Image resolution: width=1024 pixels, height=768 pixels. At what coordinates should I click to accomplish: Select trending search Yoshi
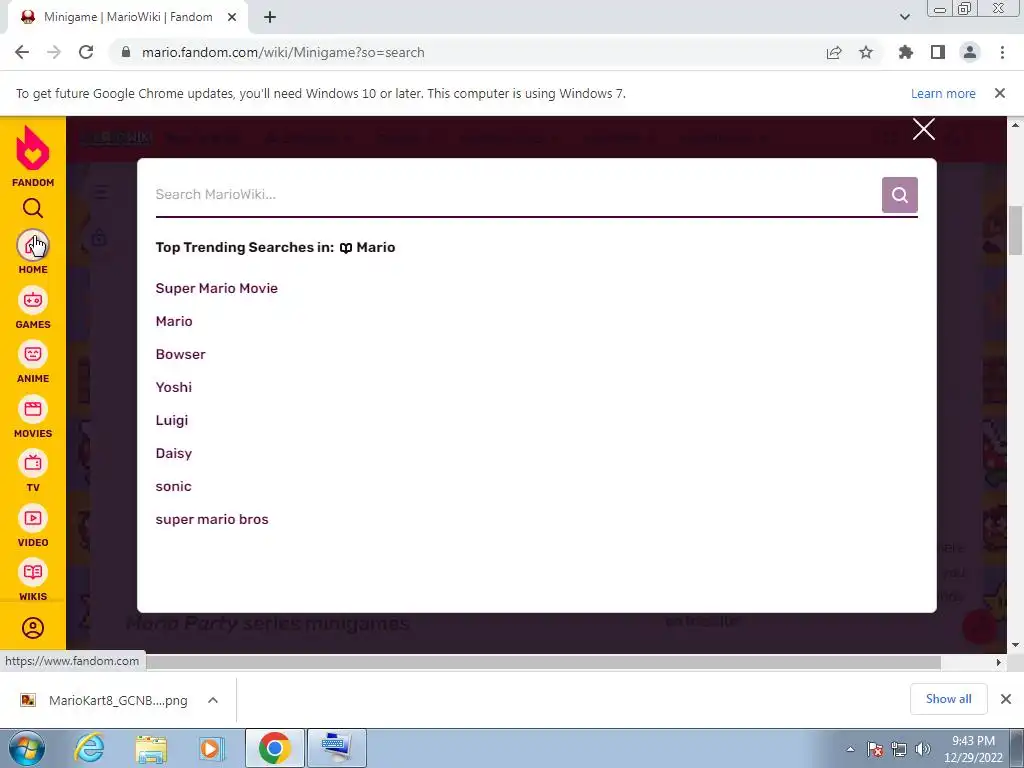173,387
